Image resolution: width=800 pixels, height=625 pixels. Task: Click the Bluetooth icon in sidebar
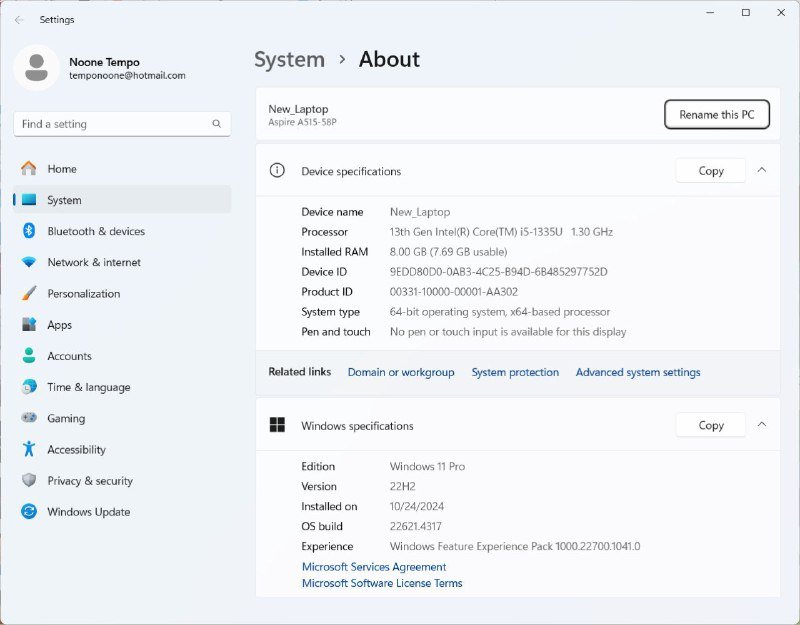click(x=29, y=231)
